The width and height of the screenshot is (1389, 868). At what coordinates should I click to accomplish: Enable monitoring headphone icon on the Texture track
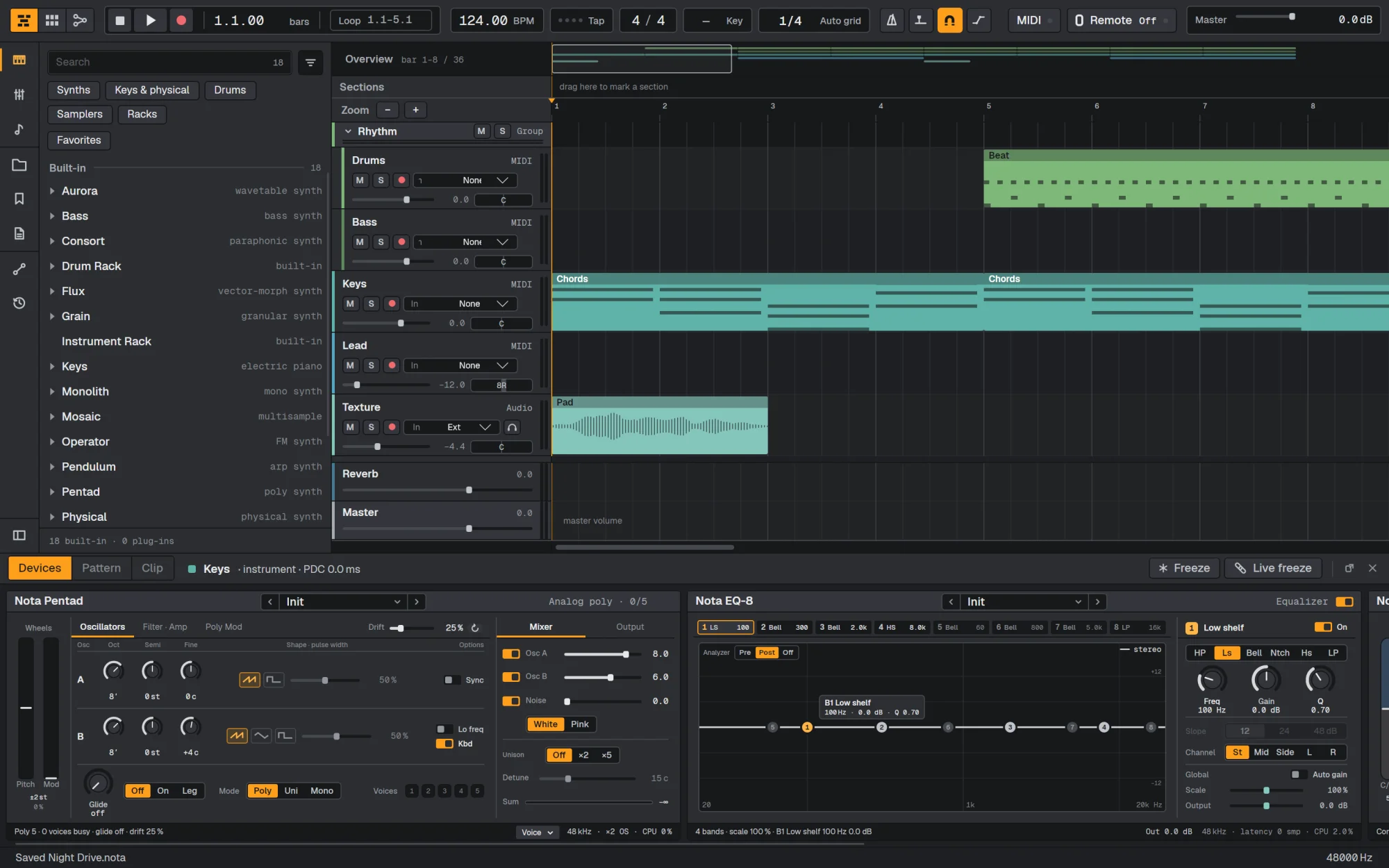(512, 427)
